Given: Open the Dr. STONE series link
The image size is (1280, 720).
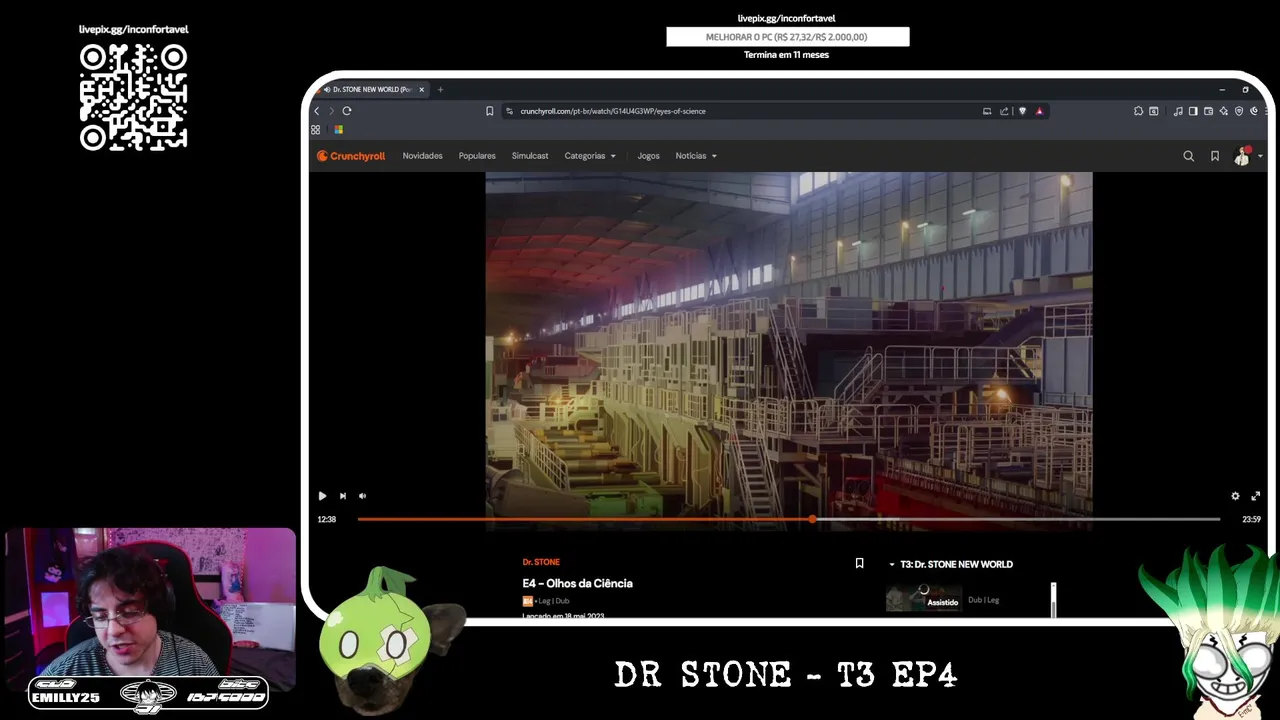Looking at the screenshot, I should (x=541, y=562).
